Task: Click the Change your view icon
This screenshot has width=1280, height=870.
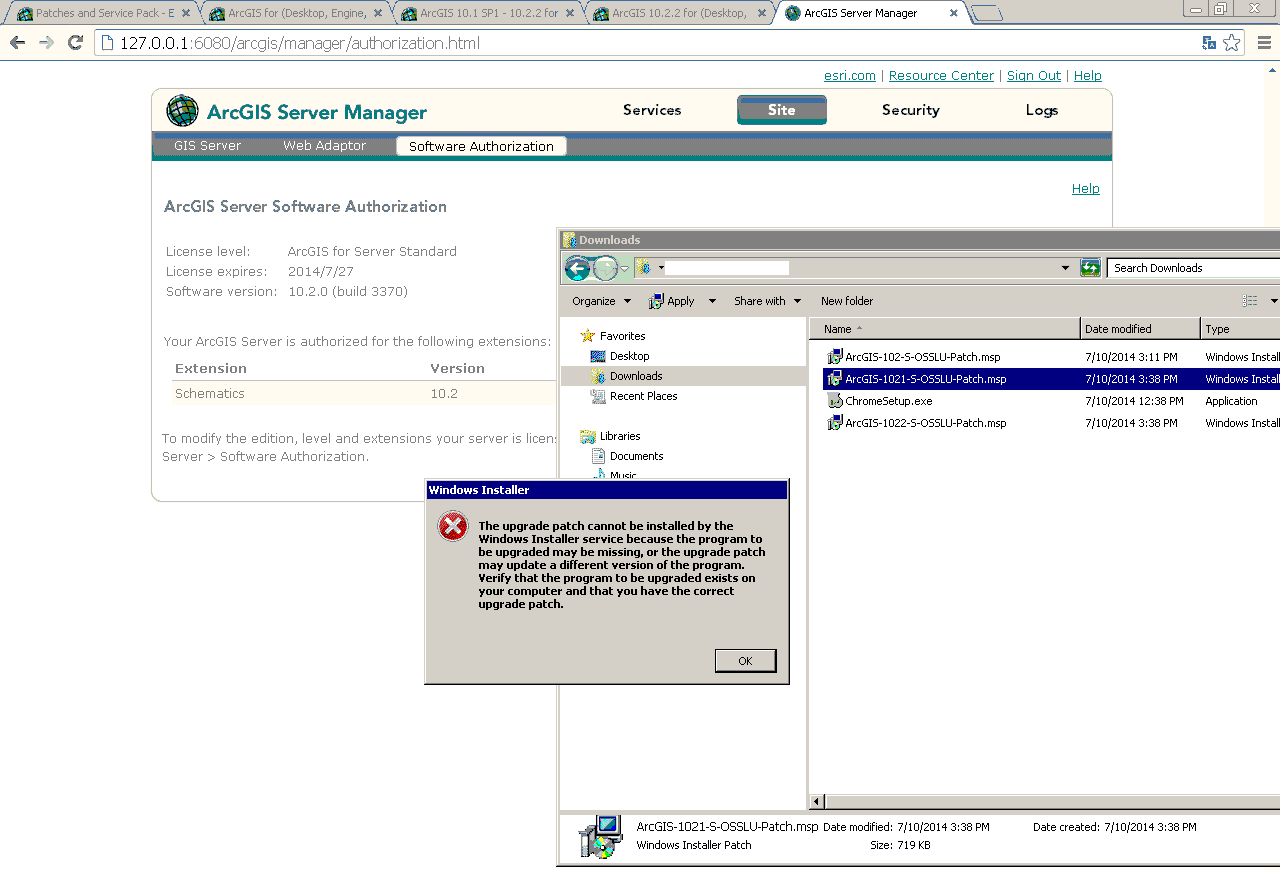Action: click(x=1250, y=301)
